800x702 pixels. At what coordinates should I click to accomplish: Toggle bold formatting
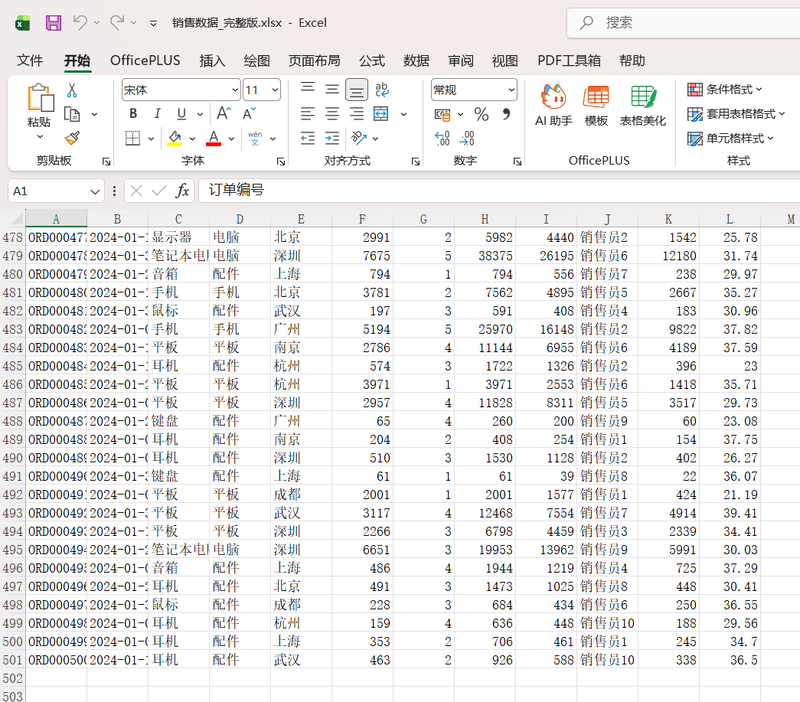(133, 113)
